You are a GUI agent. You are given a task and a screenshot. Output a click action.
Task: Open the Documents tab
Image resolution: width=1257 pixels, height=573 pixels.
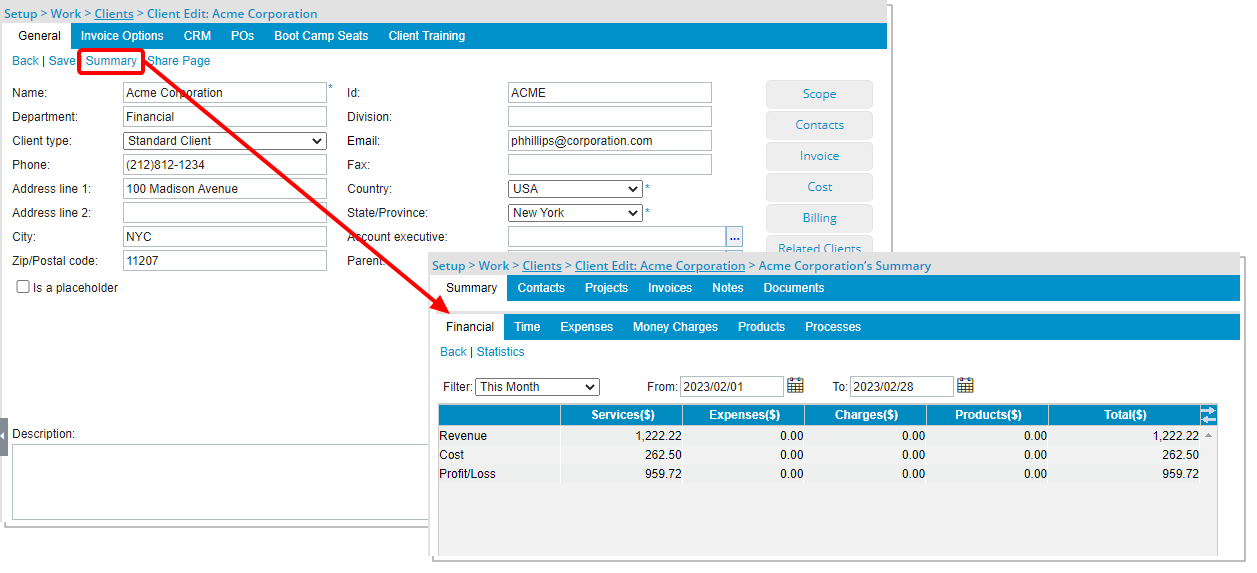[x=794, y=288]
